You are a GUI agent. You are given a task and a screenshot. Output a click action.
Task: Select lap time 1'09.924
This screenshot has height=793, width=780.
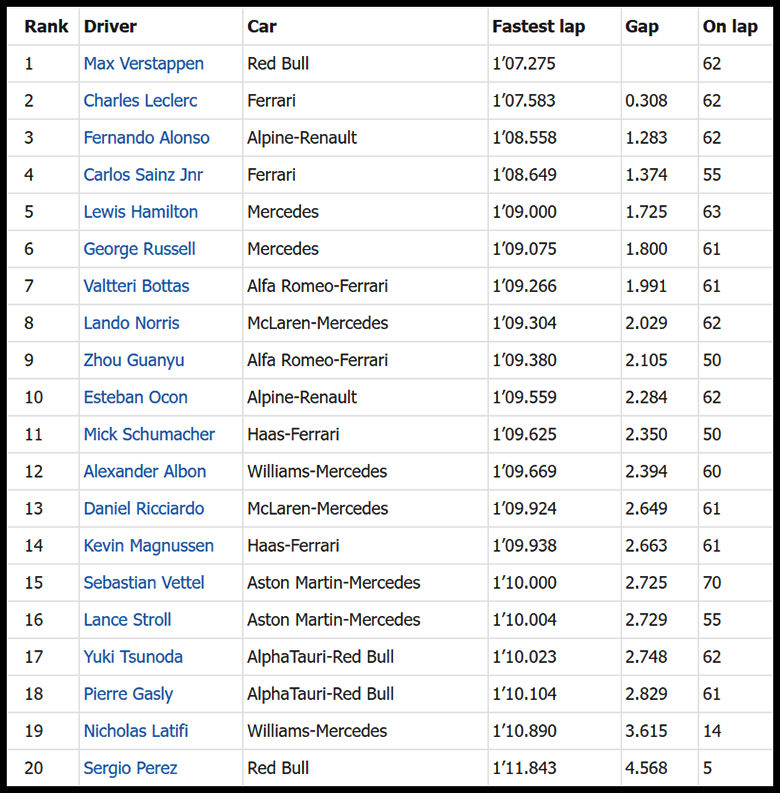tap(525, 509)
